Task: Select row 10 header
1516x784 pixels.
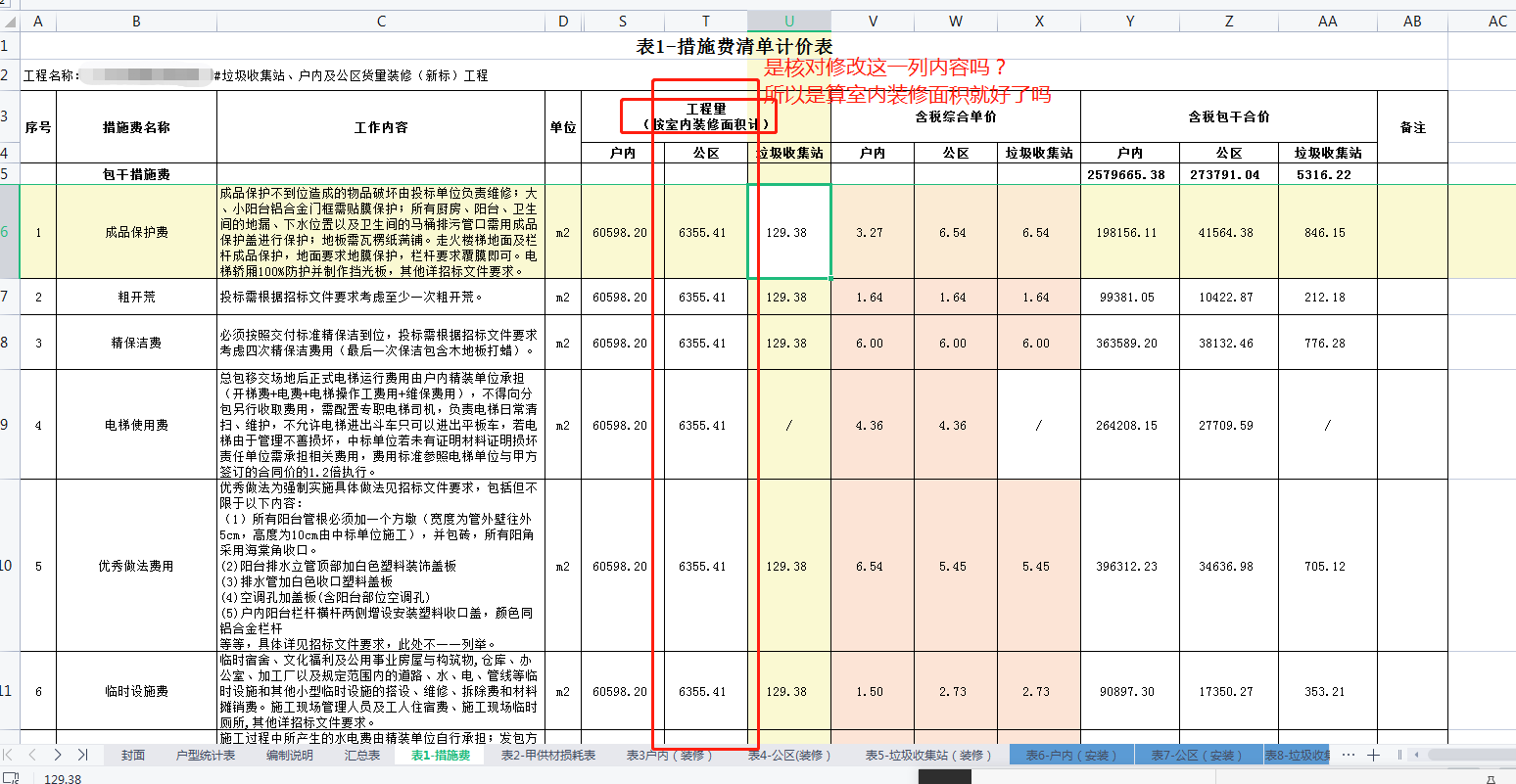Action: (10, 566)
